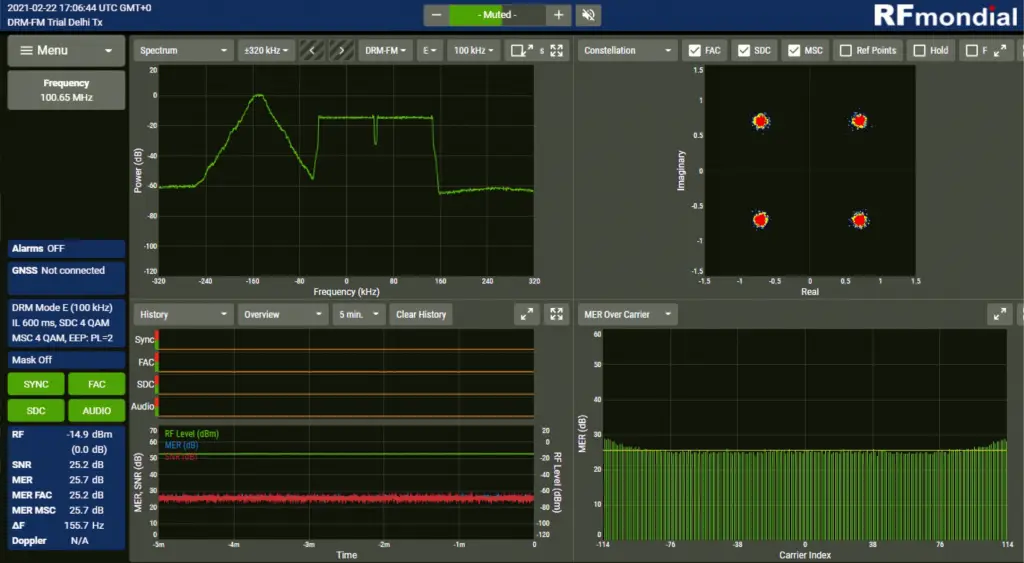Uncheck the SDC constellation checkbox

tap(743, 50)
